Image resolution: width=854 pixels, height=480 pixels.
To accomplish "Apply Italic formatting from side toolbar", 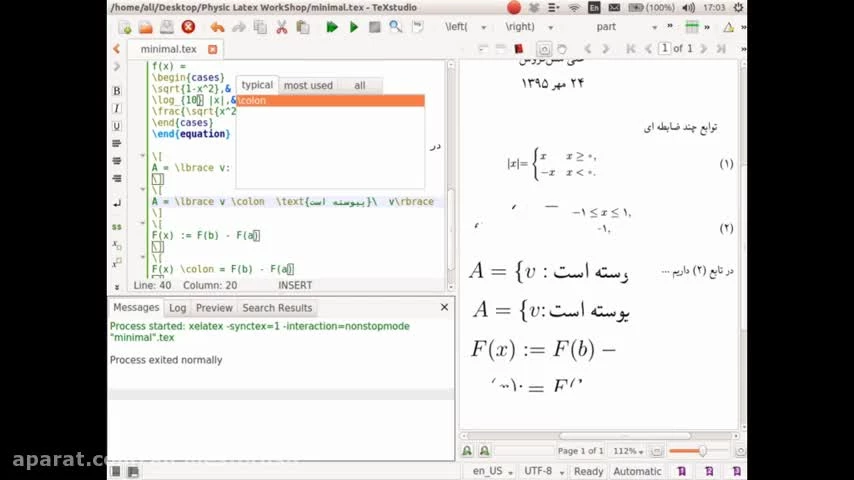I will (x=117, y=109).
